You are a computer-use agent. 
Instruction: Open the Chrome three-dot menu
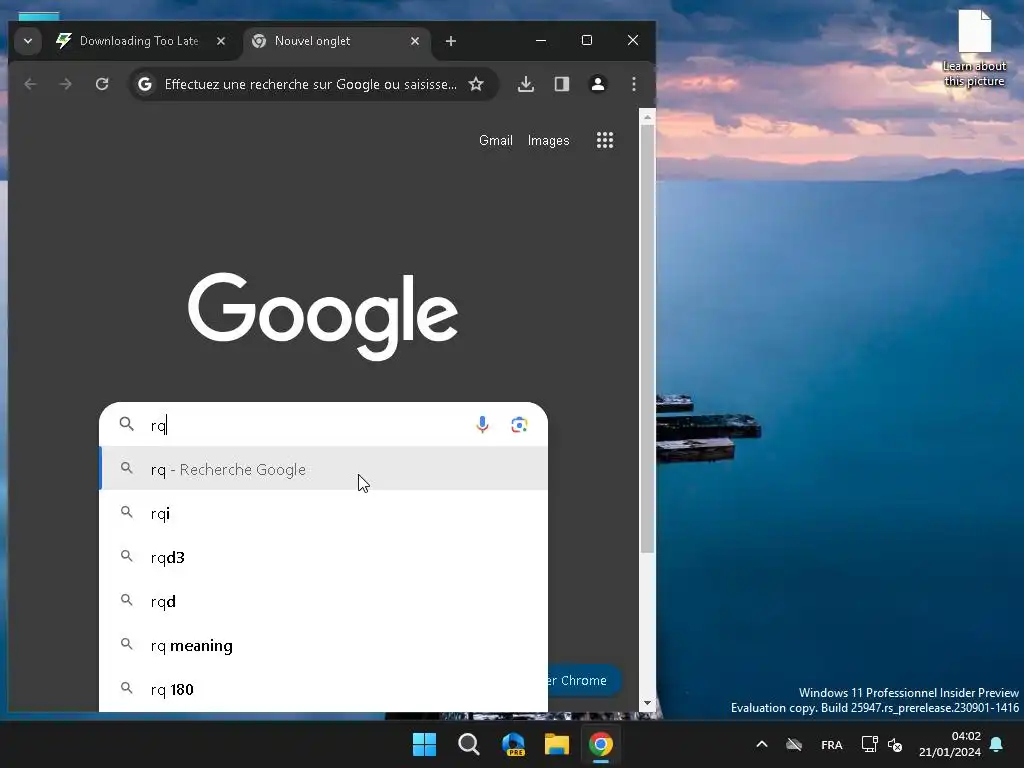(x=633, y=84)
